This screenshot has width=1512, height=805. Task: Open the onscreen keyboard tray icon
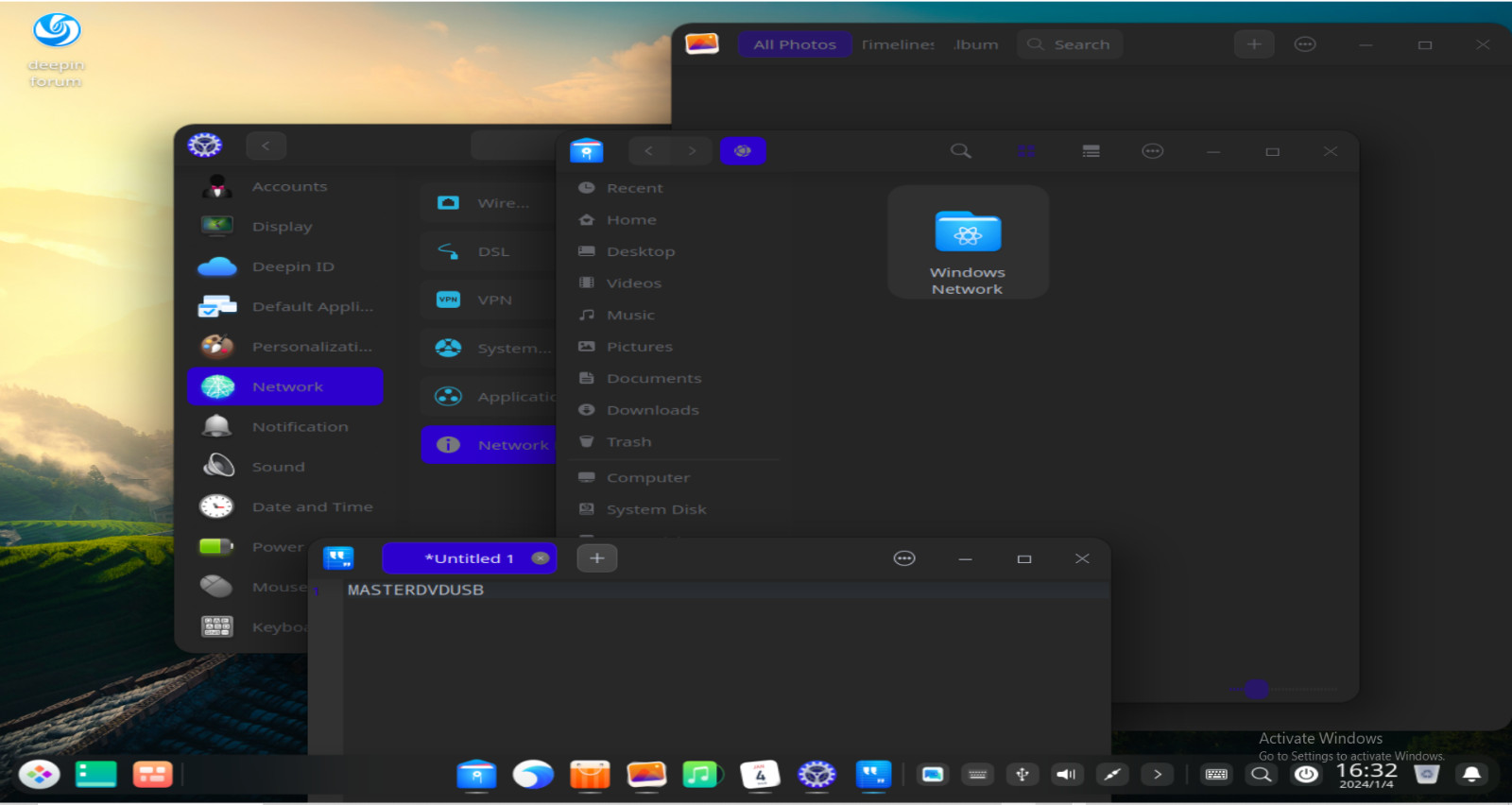1216,775
